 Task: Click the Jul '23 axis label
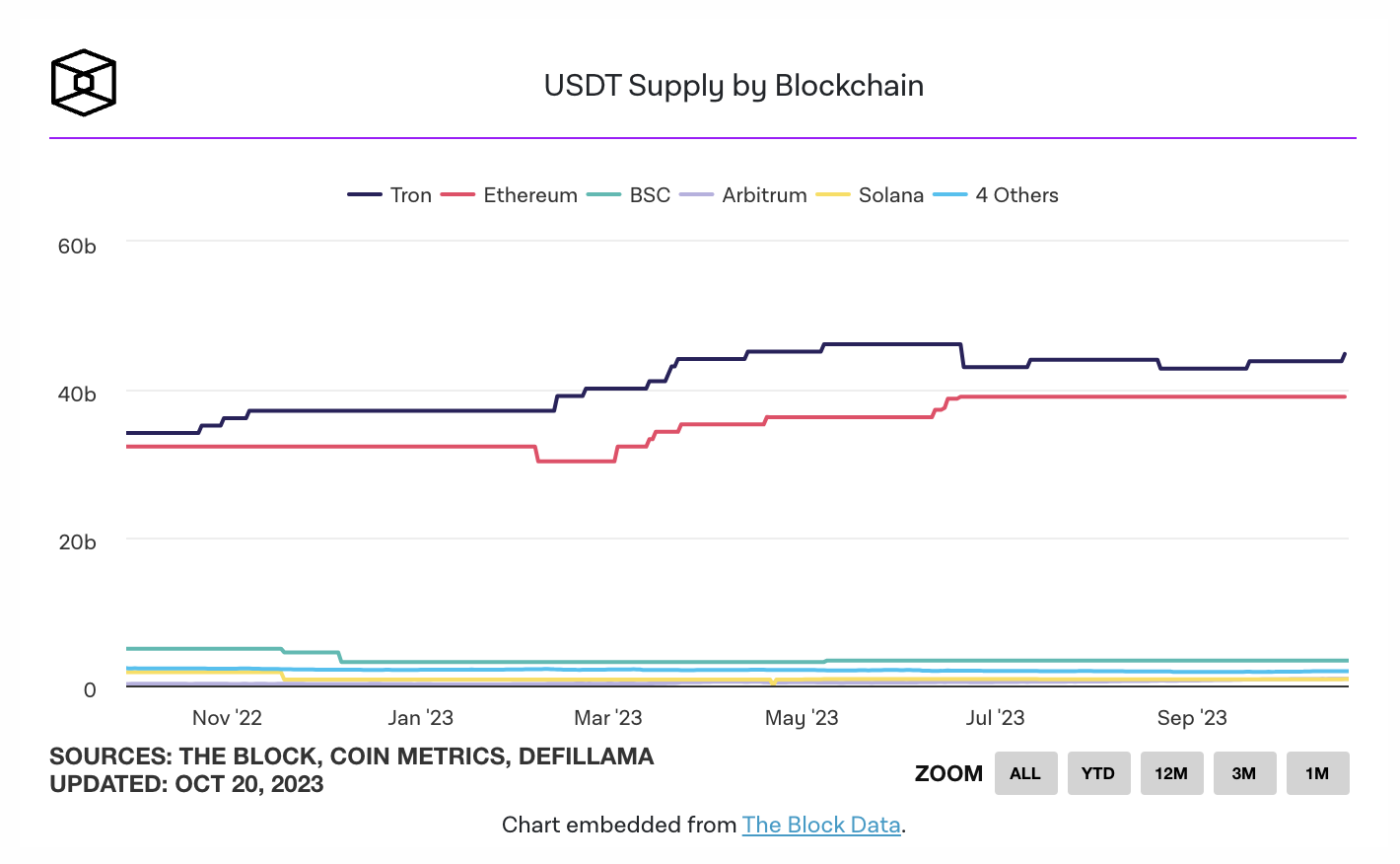995,718
